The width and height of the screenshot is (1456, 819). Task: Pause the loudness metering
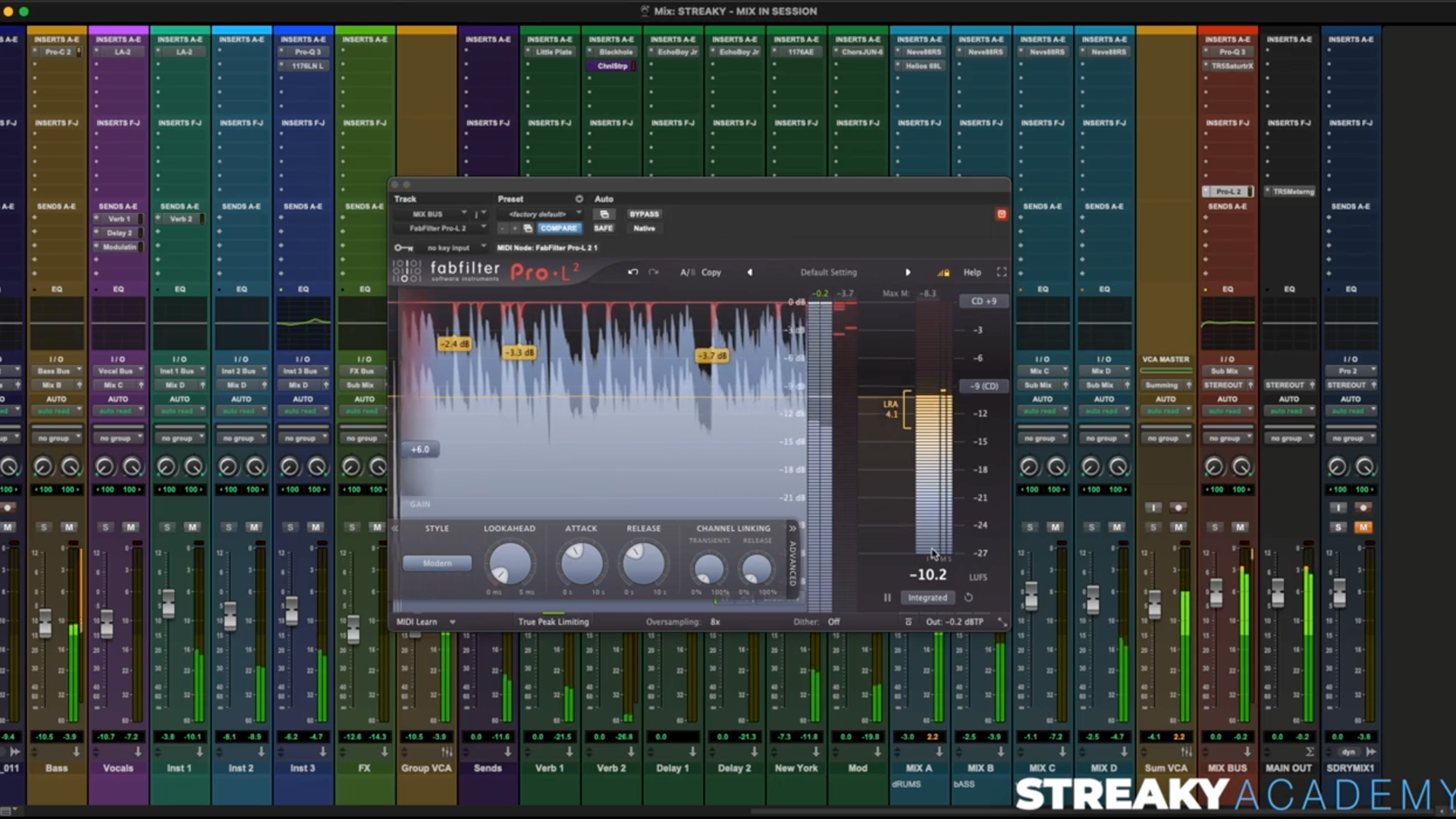point(887,598)
